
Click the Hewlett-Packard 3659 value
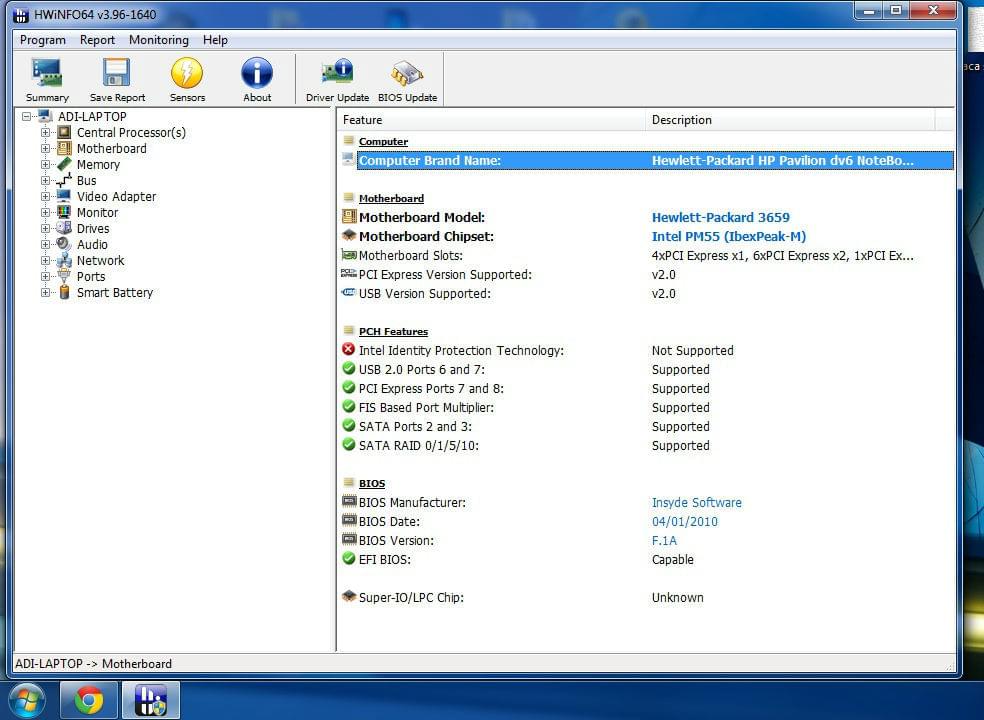(720, 217)
